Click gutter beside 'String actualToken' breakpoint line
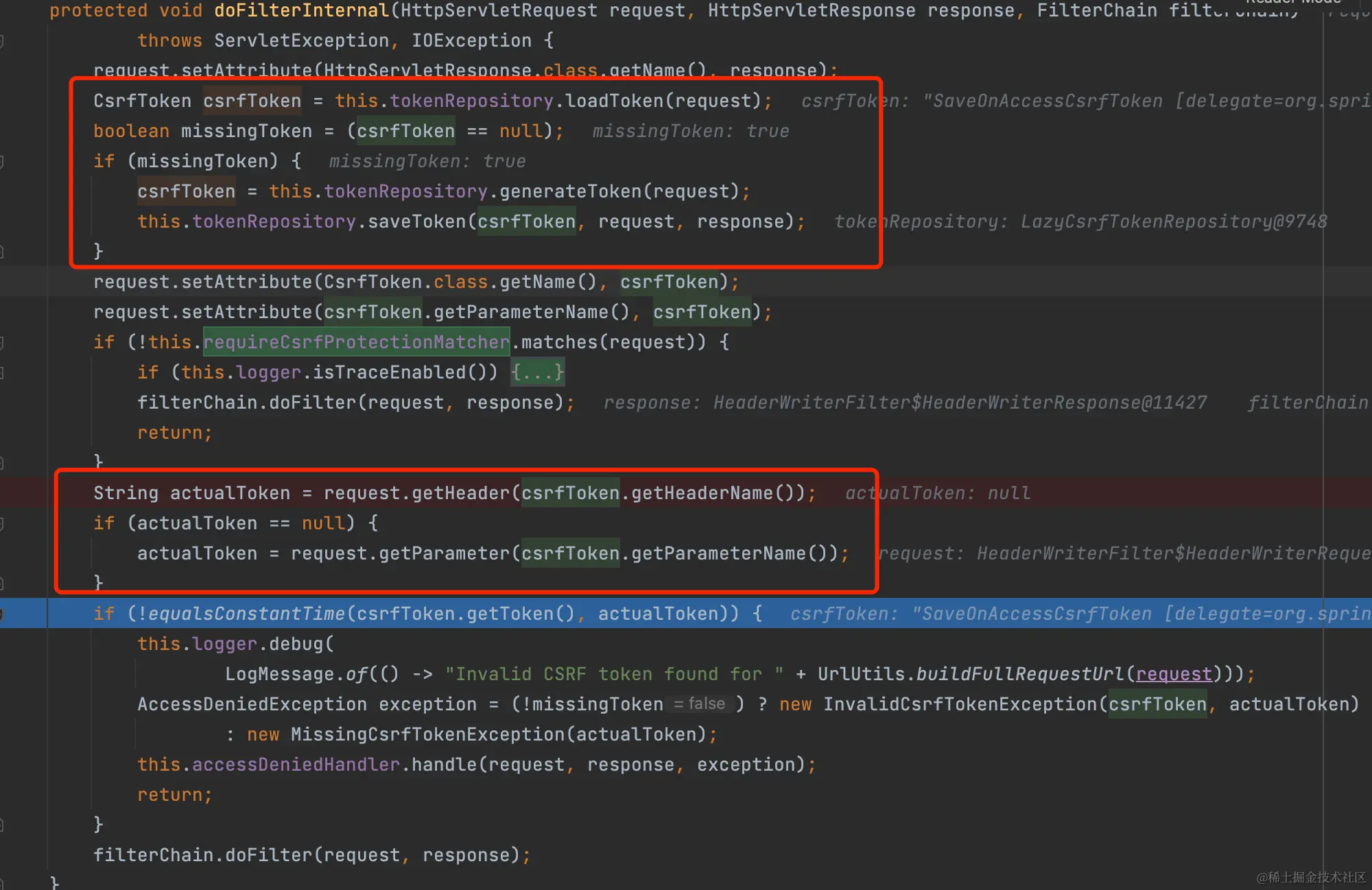1372x890 pixels. [x=21, y=493]
